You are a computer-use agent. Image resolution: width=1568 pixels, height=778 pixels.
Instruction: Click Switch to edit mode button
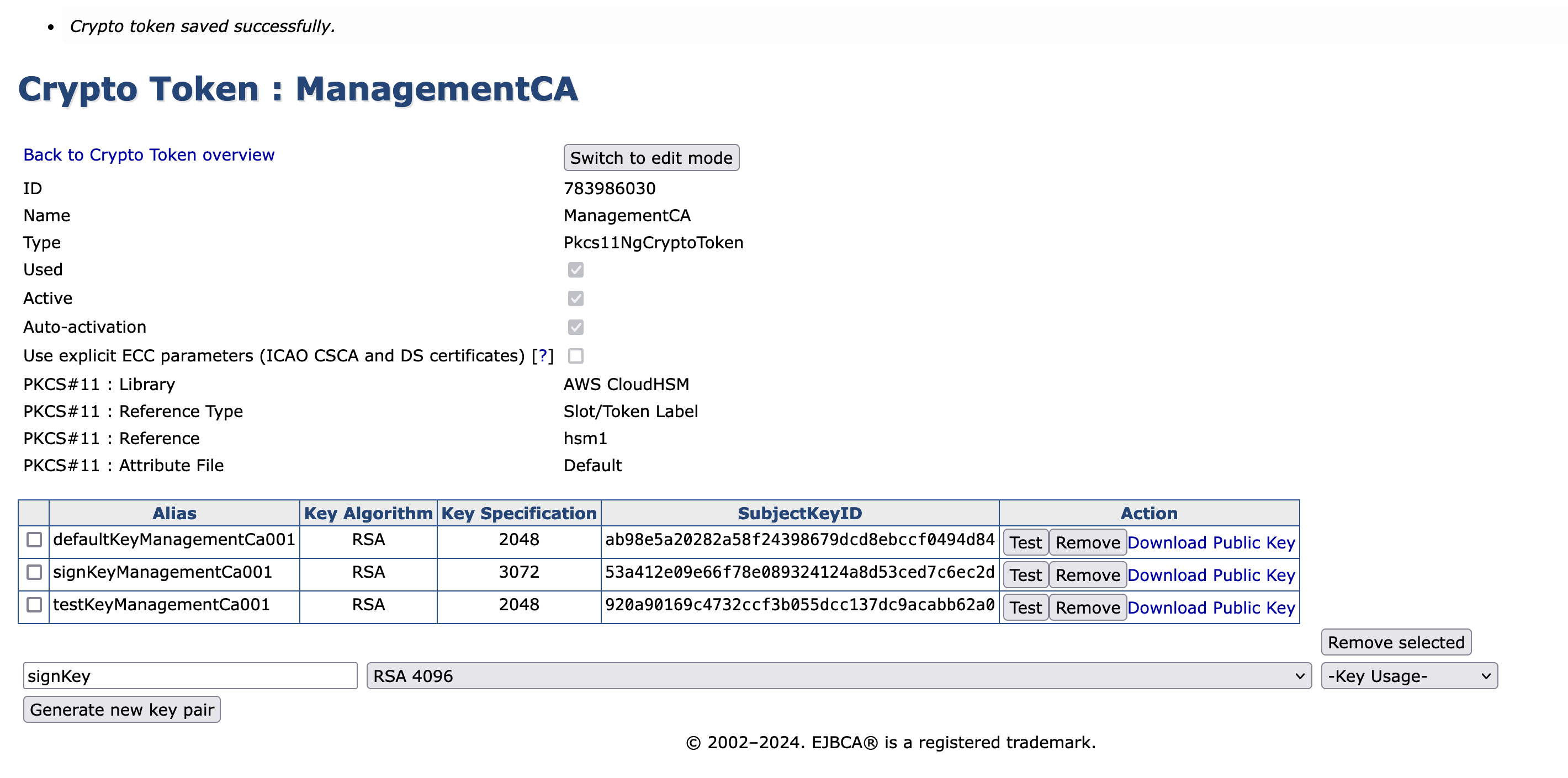coord(651,158)
